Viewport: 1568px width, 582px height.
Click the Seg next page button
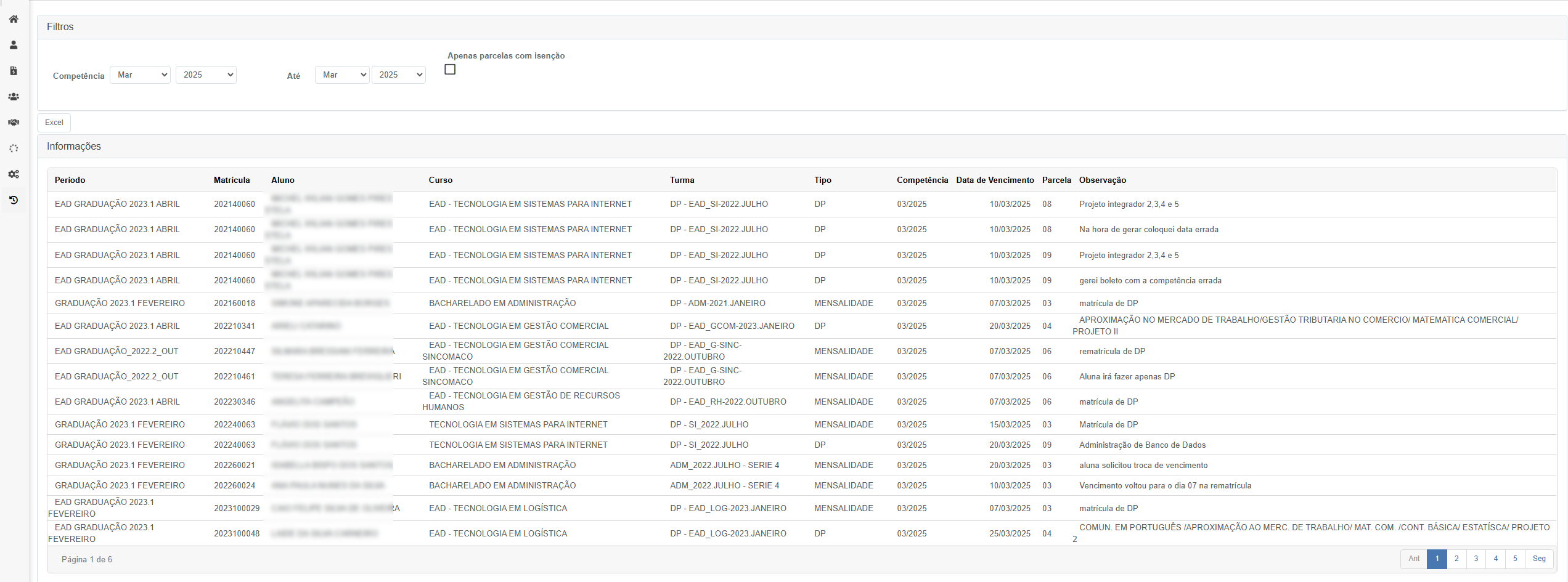click(1539, 559)
